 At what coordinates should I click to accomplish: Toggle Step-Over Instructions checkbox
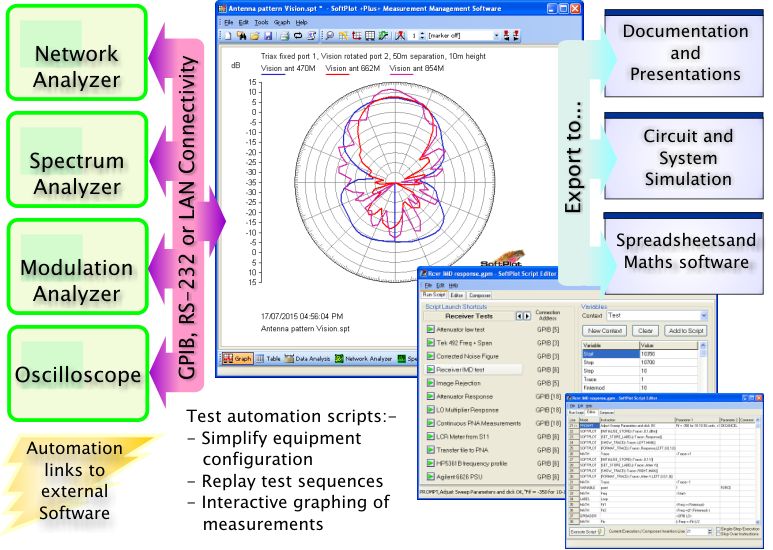[x=718, y=534]
